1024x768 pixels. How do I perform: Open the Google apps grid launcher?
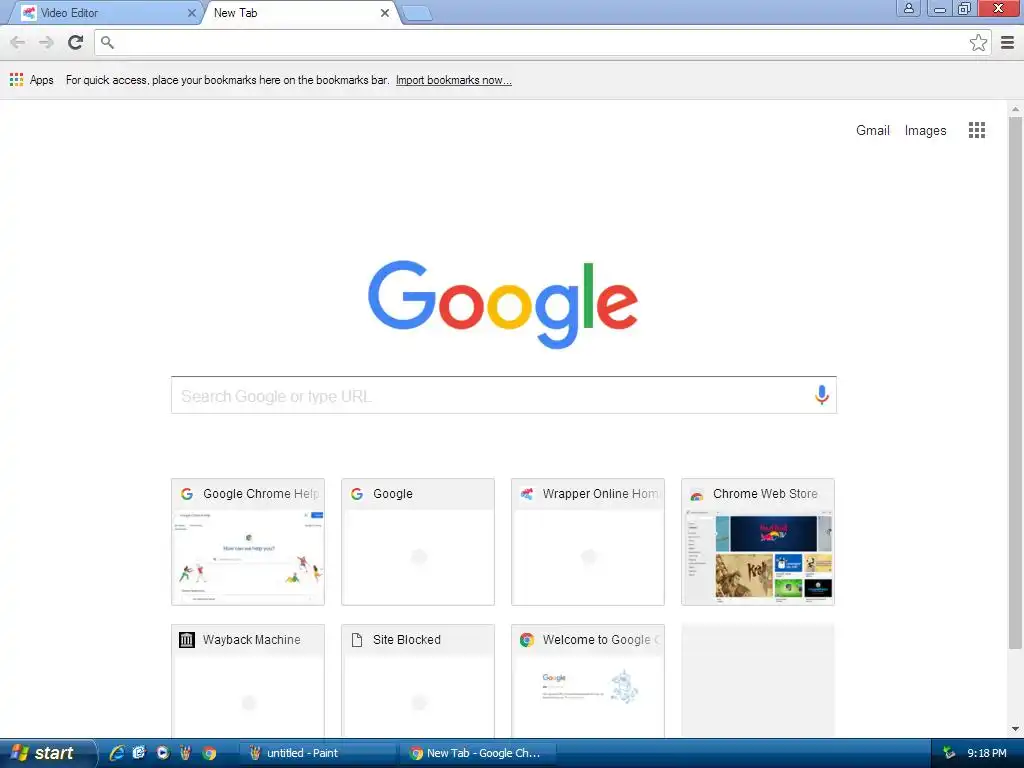coord(976,130)
